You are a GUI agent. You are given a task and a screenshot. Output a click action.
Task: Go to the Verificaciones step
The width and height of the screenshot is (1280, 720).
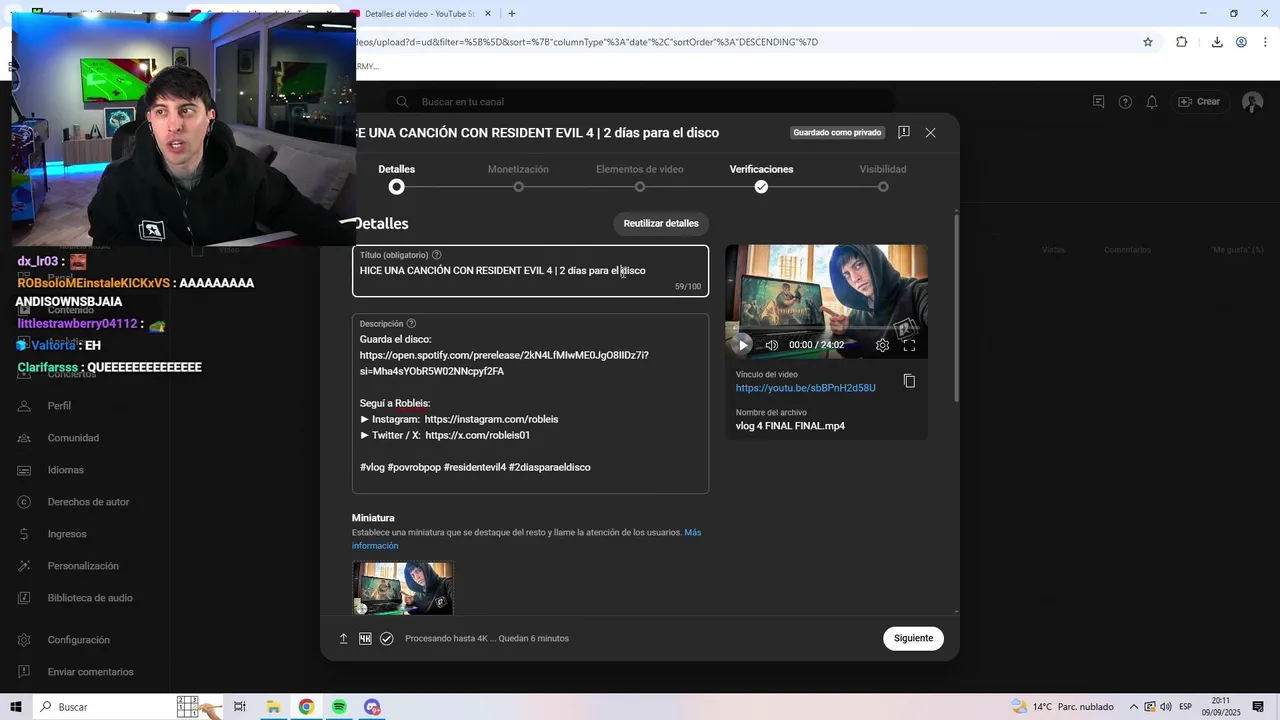coord(761,178)
